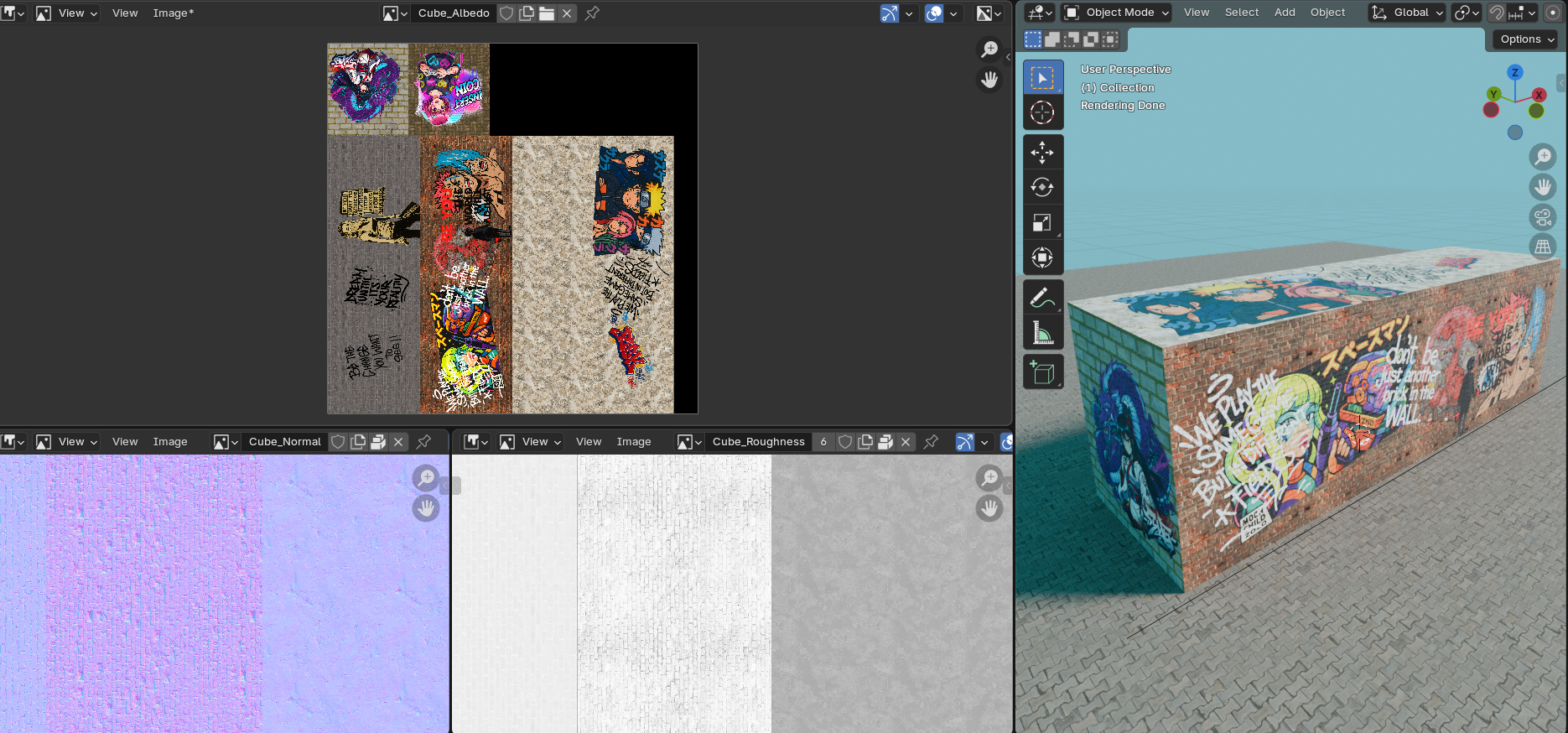Select the Rotate tool in viewport toolbar
The height and width of the screenshot is (733, 1568).
pyautogui.click(x=1042, y=187)
